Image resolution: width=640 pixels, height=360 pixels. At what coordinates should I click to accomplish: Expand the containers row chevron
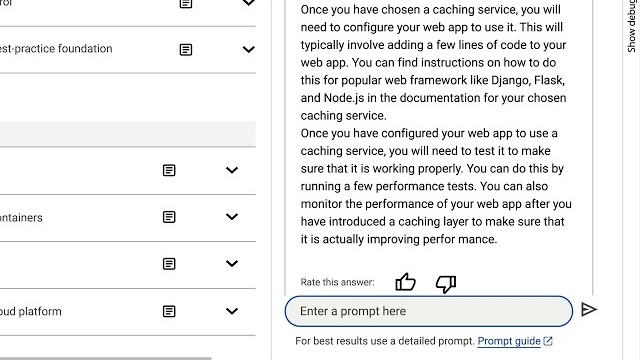click(x=232, y=217)
